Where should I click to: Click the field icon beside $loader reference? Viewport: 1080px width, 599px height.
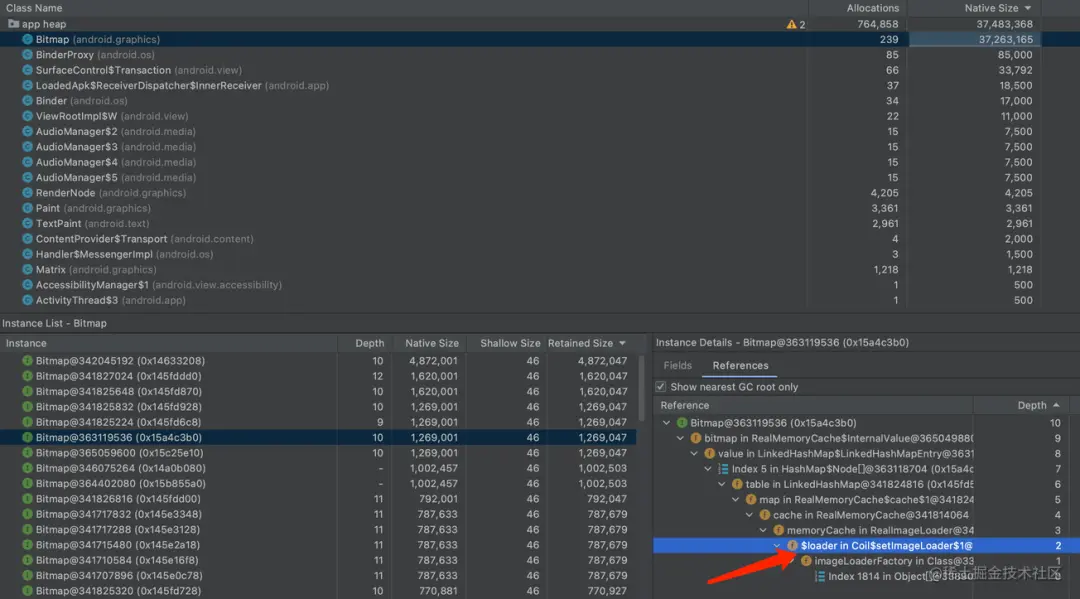[x=792, y=546]
